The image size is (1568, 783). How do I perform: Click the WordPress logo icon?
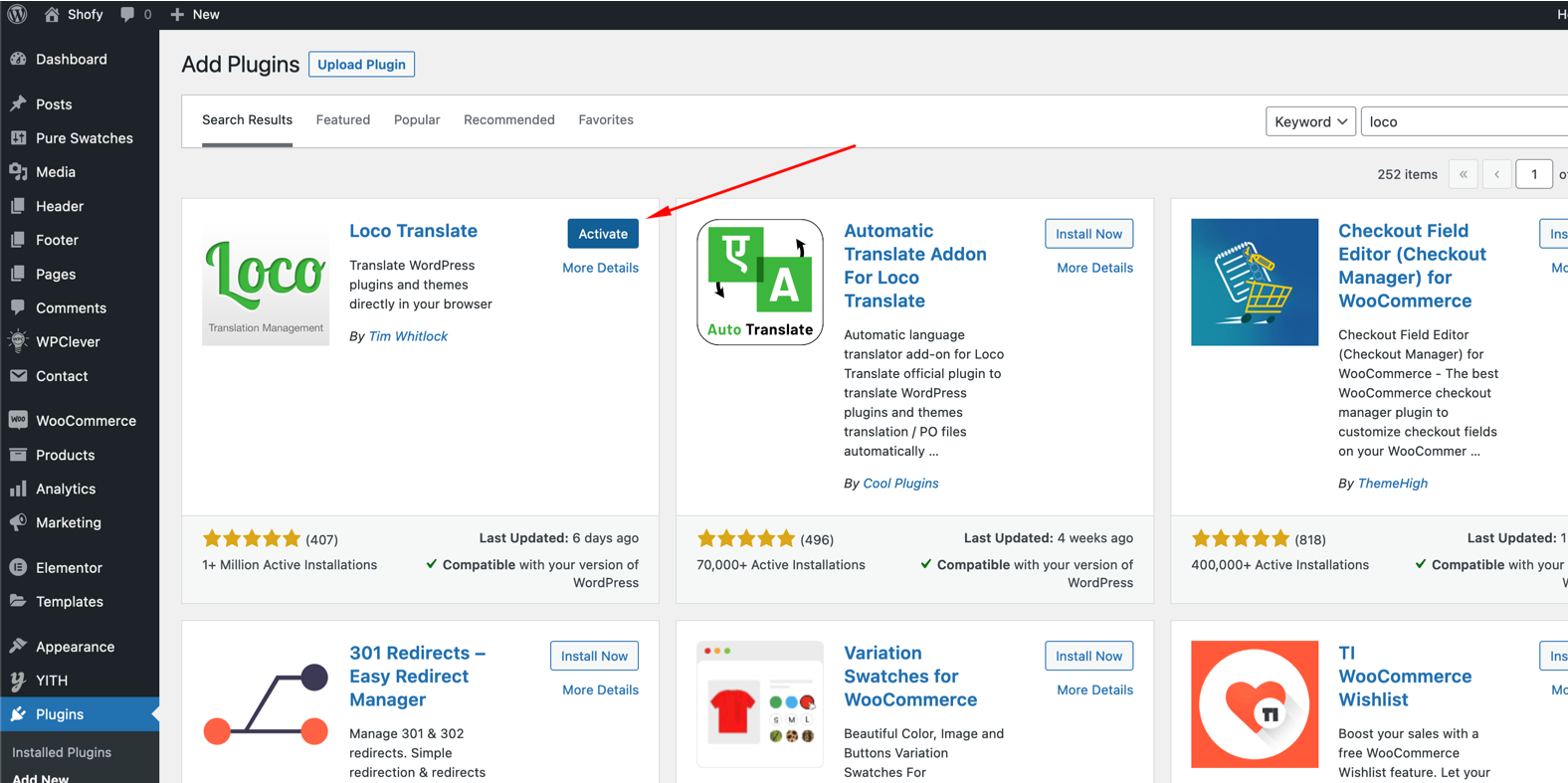click(17, 14)
